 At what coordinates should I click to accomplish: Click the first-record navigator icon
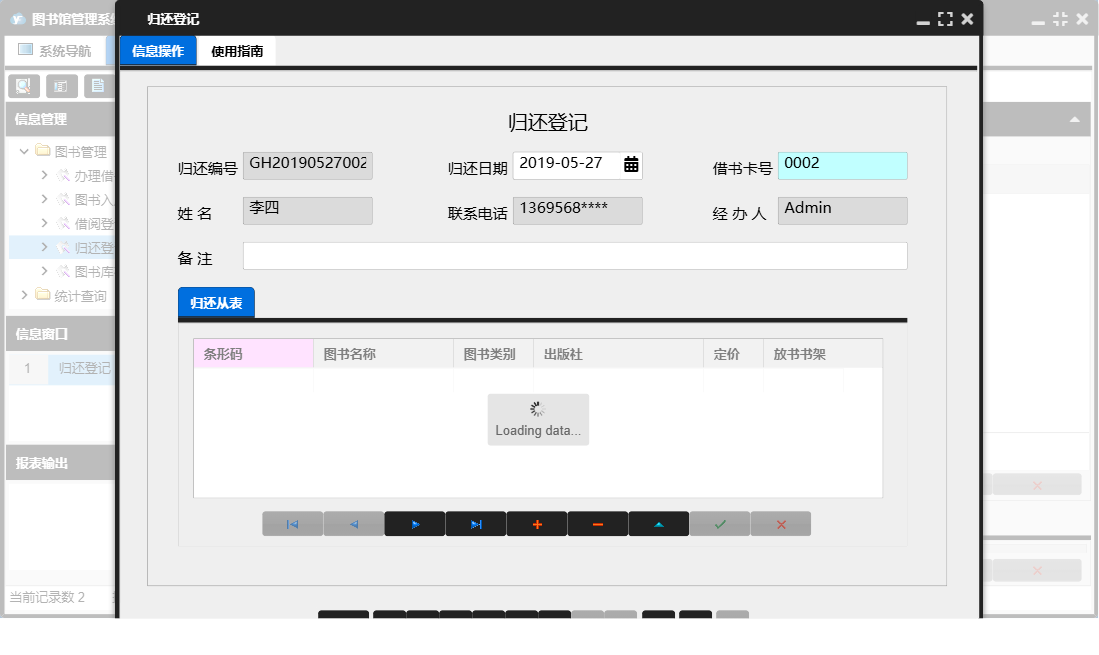[292, 523]
